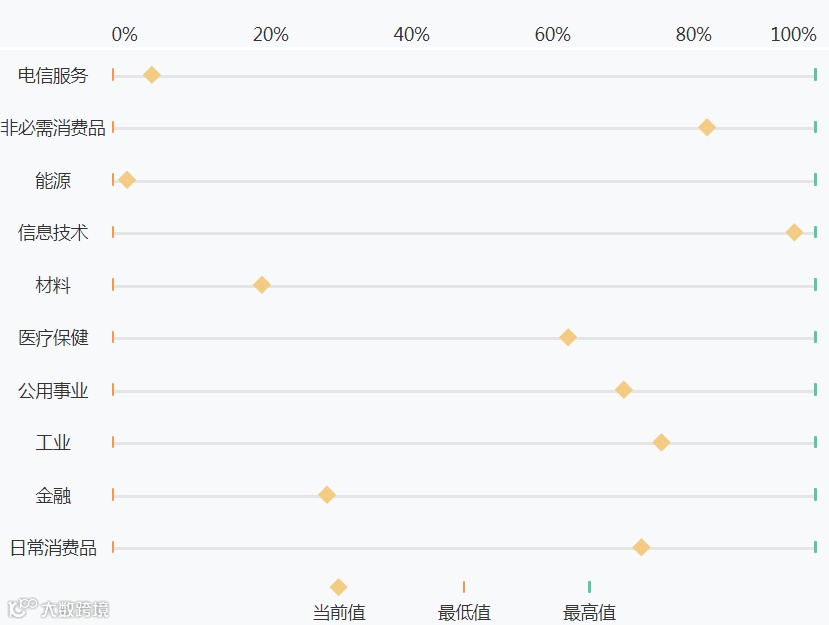Select the 日常消费品 diamond marker
Screen dimensions: 829x625
[x=641, y=548]
